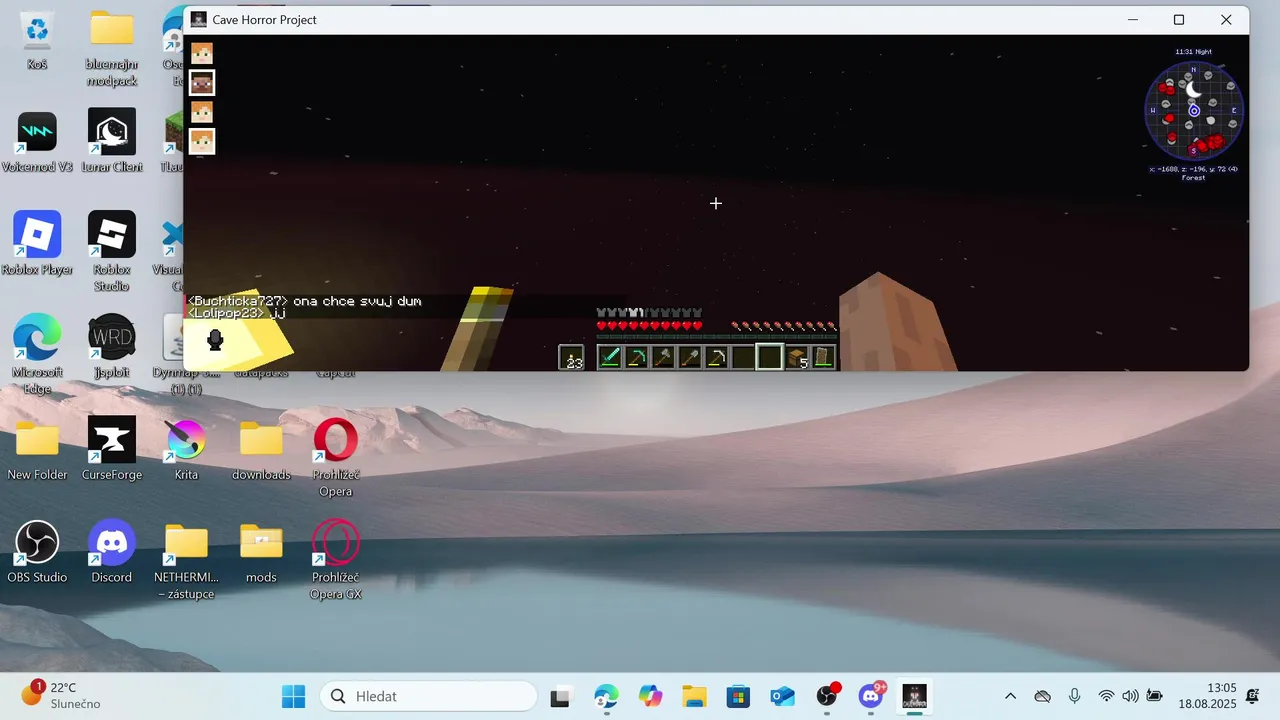Open the clock showing 13:05 18.08.2025

[1207, 696]
